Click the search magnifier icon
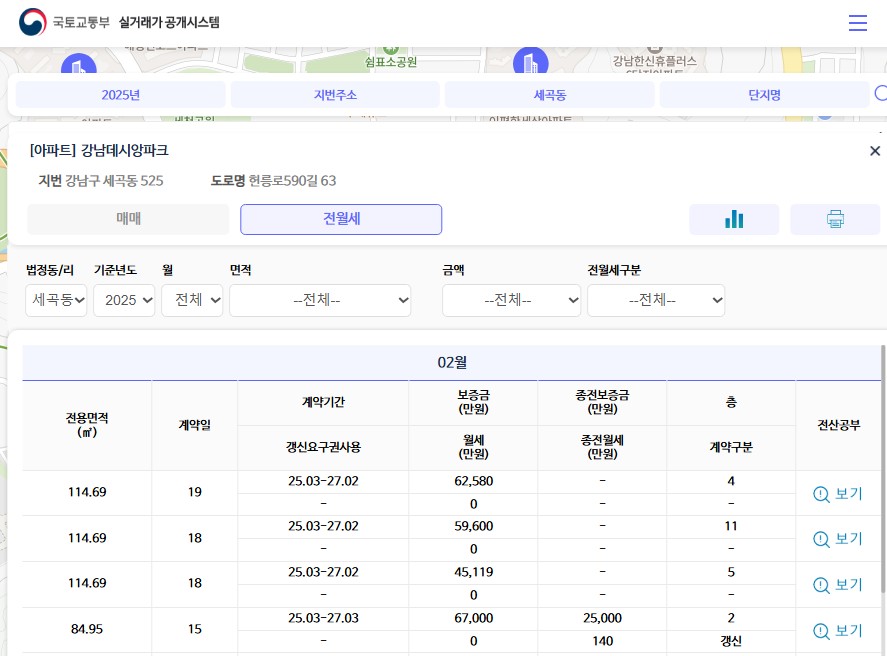The width and height of the screenshot is (887, 656). pyautogui.click(x=880, y=94)
